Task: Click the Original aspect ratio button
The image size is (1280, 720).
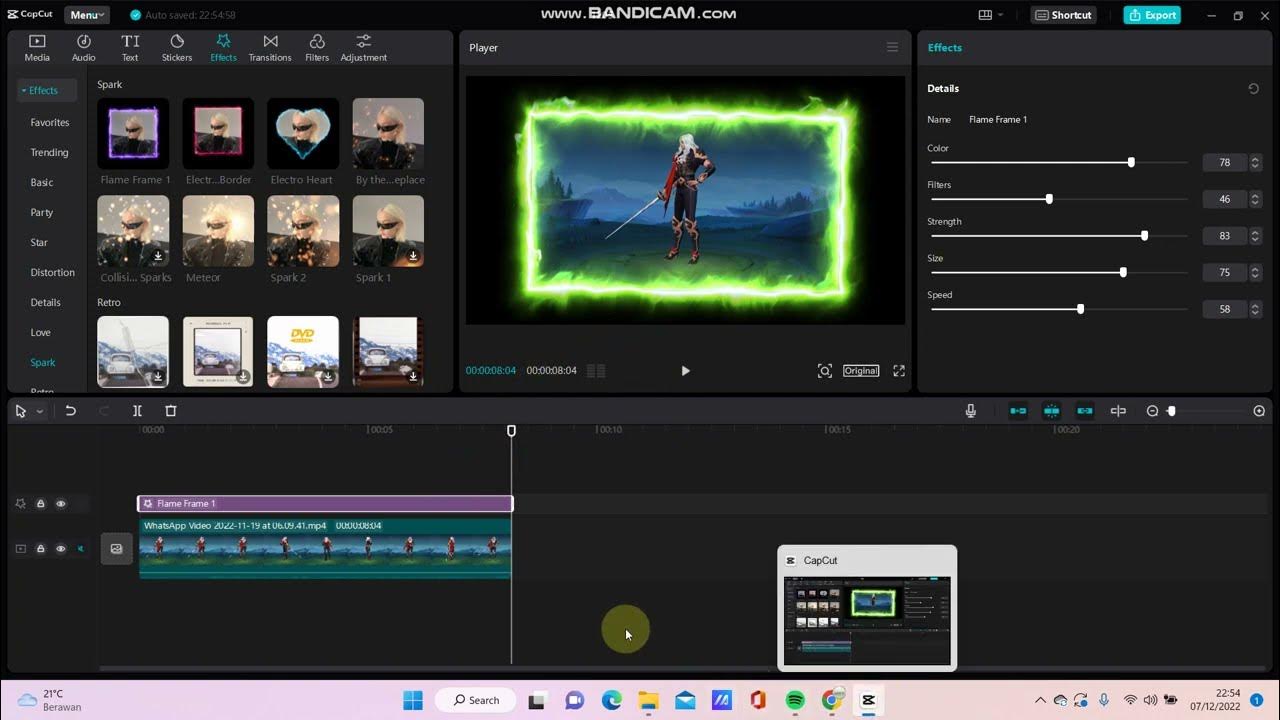Action: coord(861,371)
